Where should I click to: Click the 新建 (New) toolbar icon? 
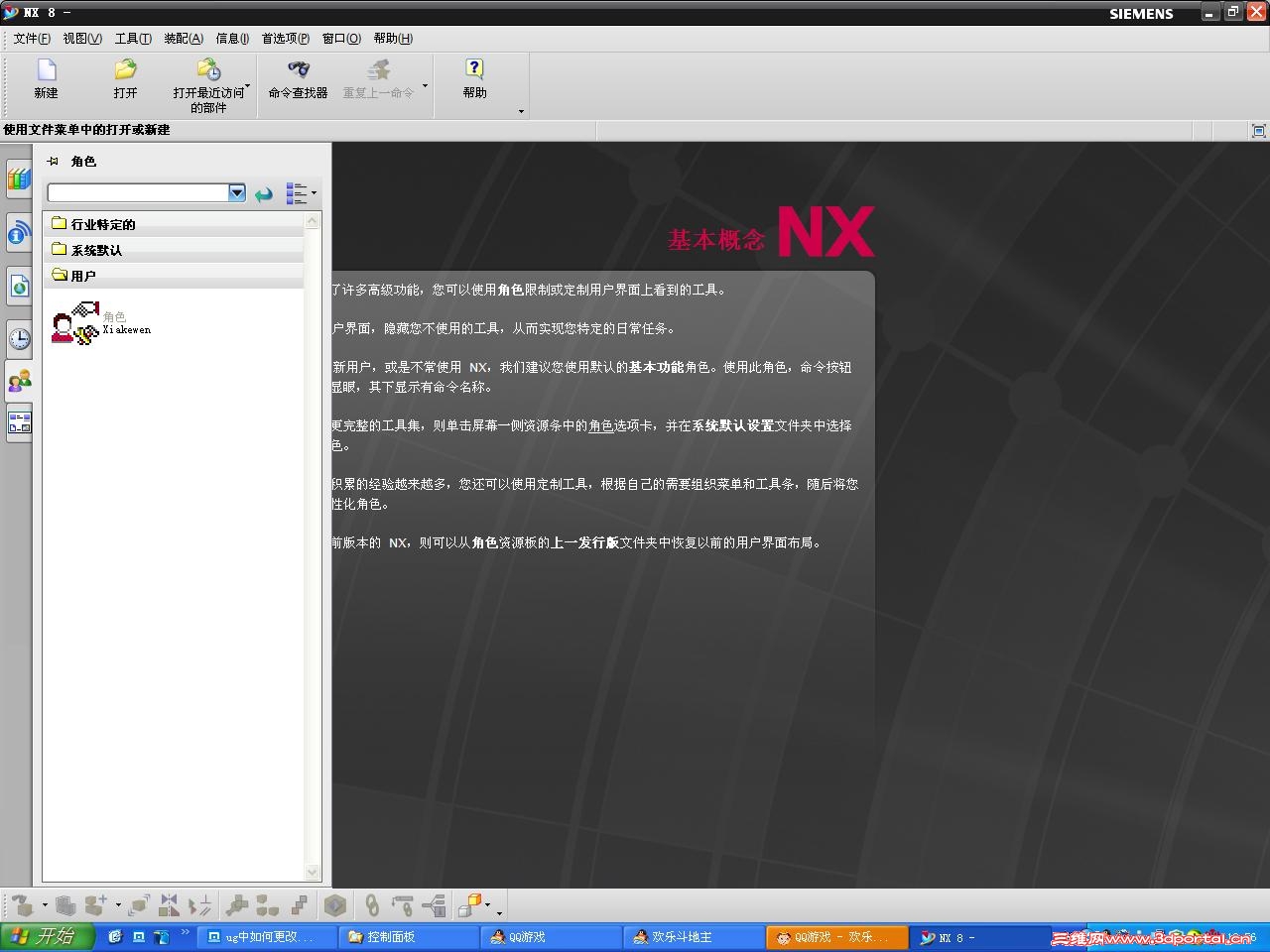[x=47, y=70]
